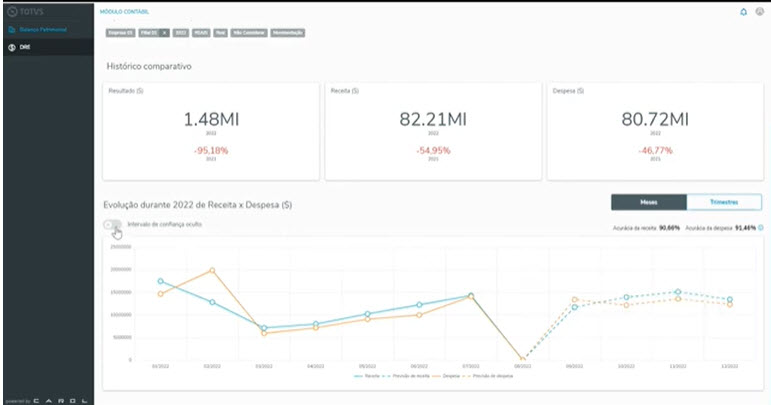Switch to the Trimestres view tab
Screen dimensions: 771x405
click(x=723, y=202)
